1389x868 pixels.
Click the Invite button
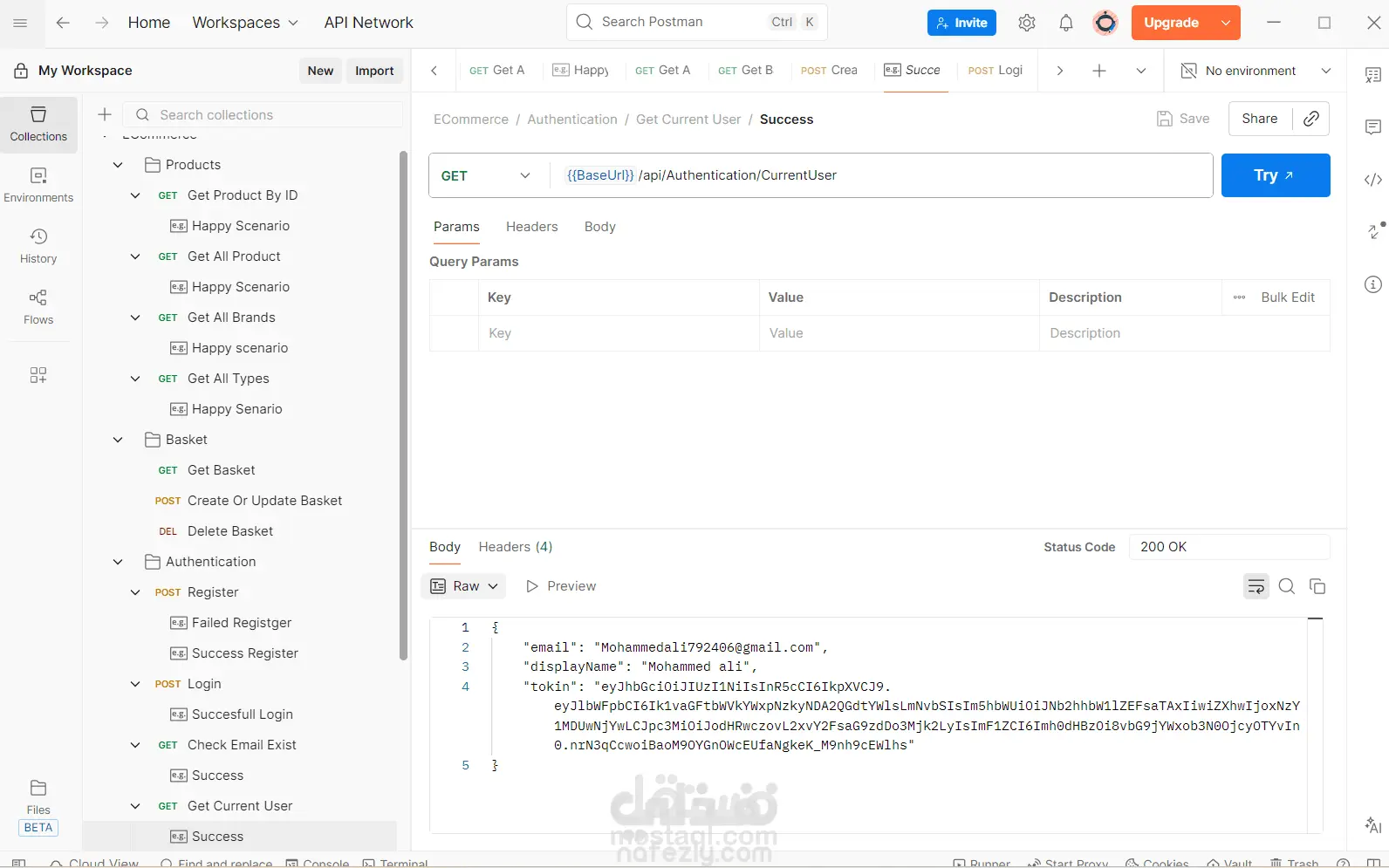(x=961, y=23)
